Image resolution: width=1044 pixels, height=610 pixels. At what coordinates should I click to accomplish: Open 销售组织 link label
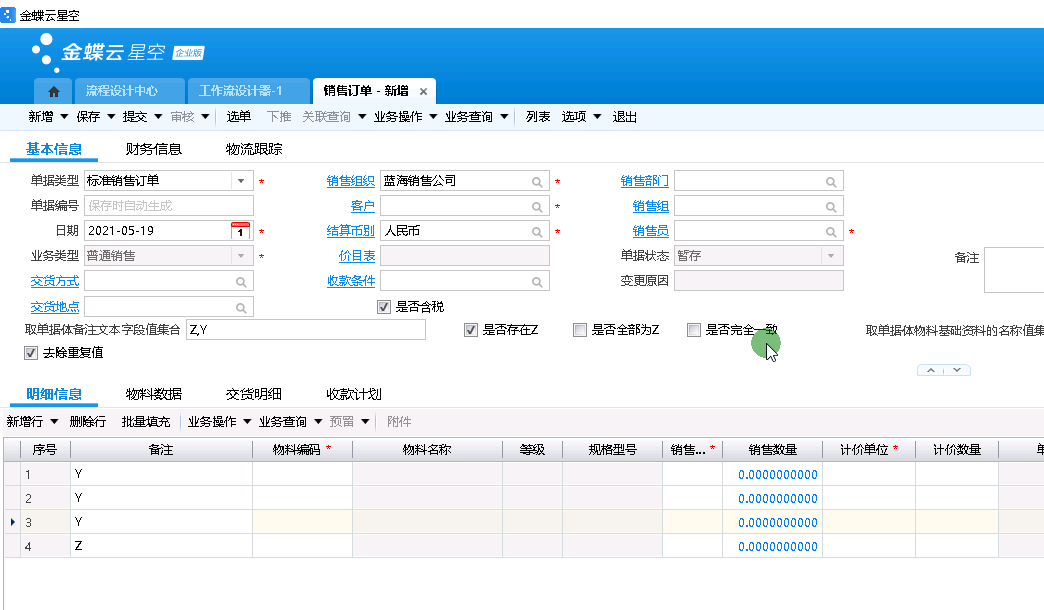[350, 181]
